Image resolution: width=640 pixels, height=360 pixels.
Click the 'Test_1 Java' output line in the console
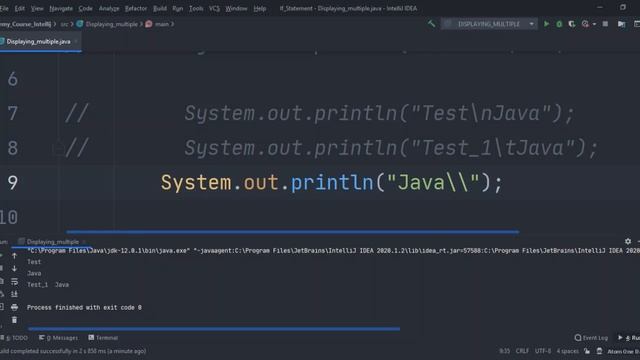pyautogui.click(x=48, y=284)
